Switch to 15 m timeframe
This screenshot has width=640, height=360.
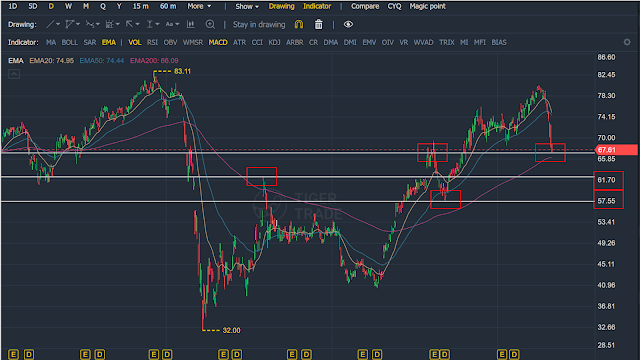tap(141, 7)
